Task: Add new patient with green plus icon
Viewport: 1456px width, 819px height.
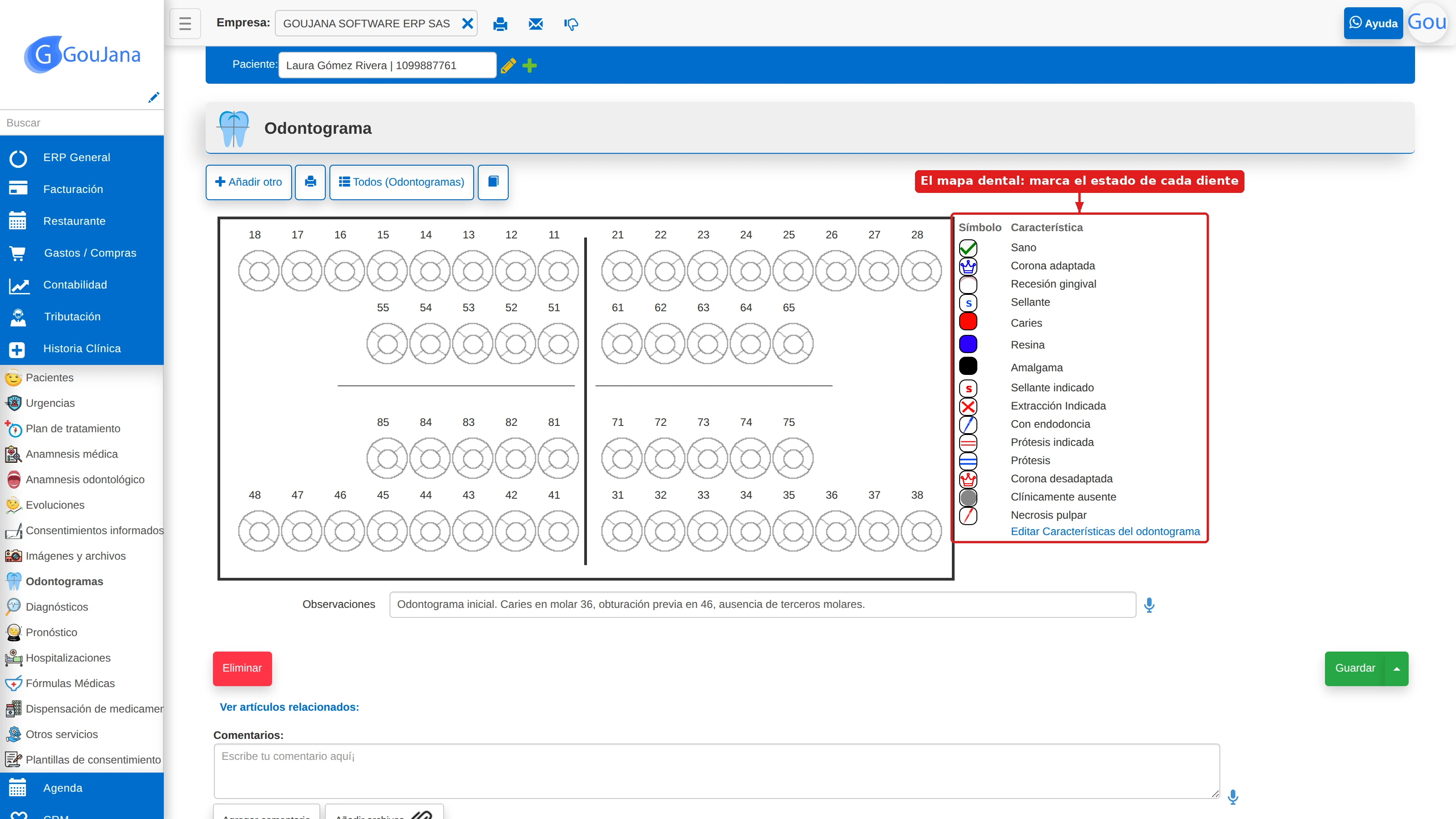Action: pos(530,66)
